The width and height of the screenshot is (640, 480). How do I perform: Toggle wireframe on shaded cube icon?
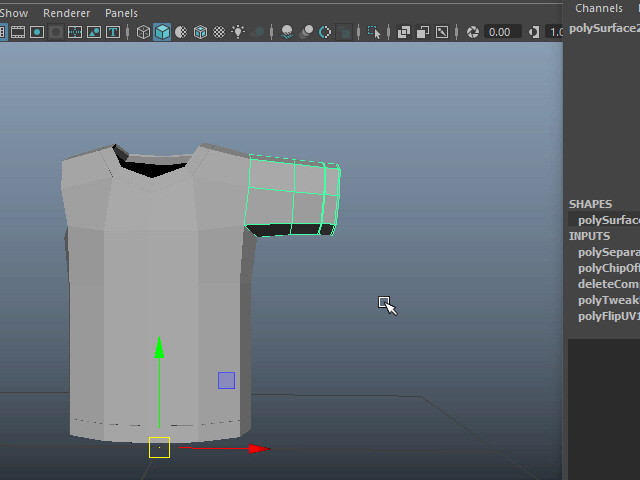click(x=200, y=32)
